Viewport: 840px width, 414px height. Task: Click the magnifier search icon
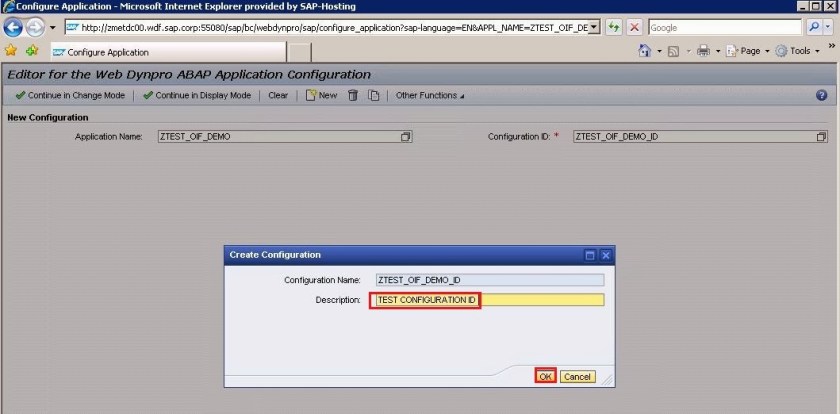point(814,27)
